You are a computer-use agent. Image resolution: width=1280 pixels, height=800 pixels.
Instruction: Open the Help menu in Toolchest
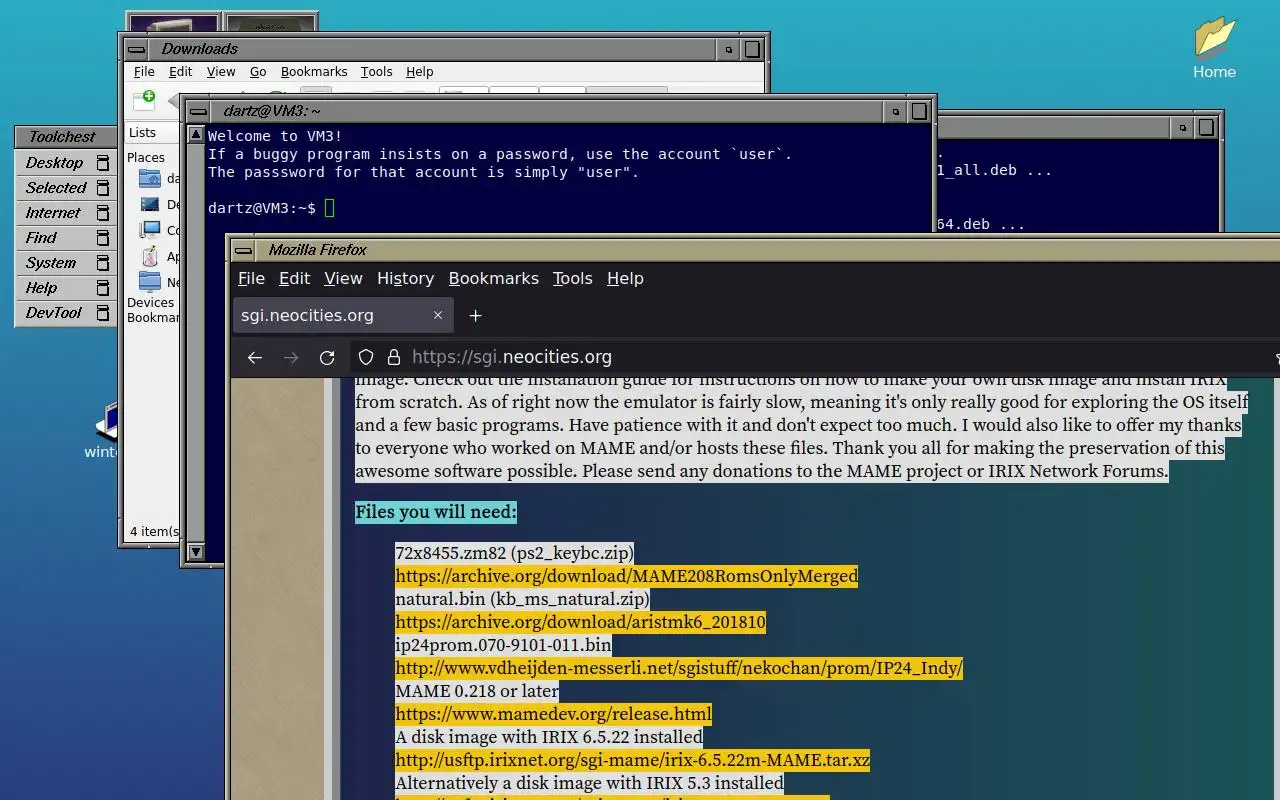66,288
